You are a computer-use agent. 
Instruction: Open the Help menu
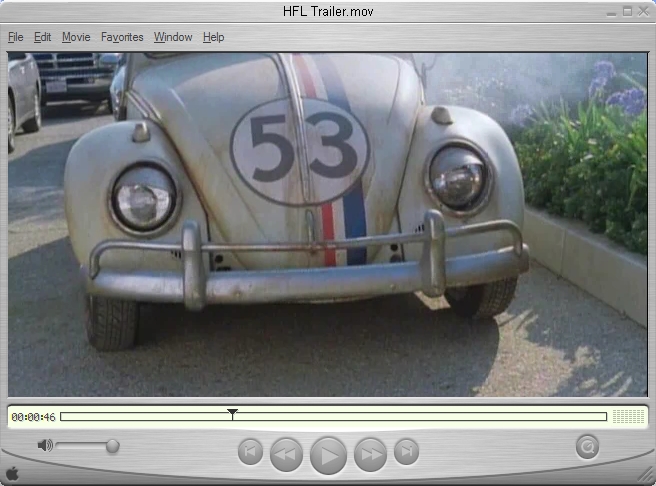tap(213, 37)
